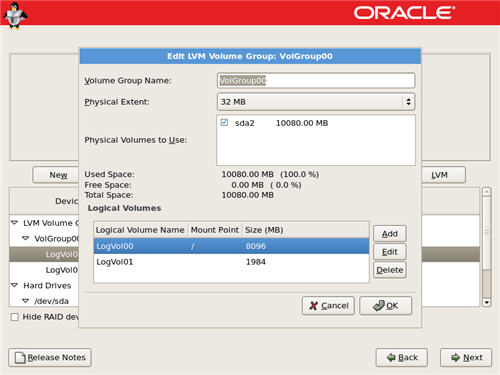Uncheck the sda2 physical volume checkbox
The height and width of the screenshot is (375, 500).
(x=224, y=122)
